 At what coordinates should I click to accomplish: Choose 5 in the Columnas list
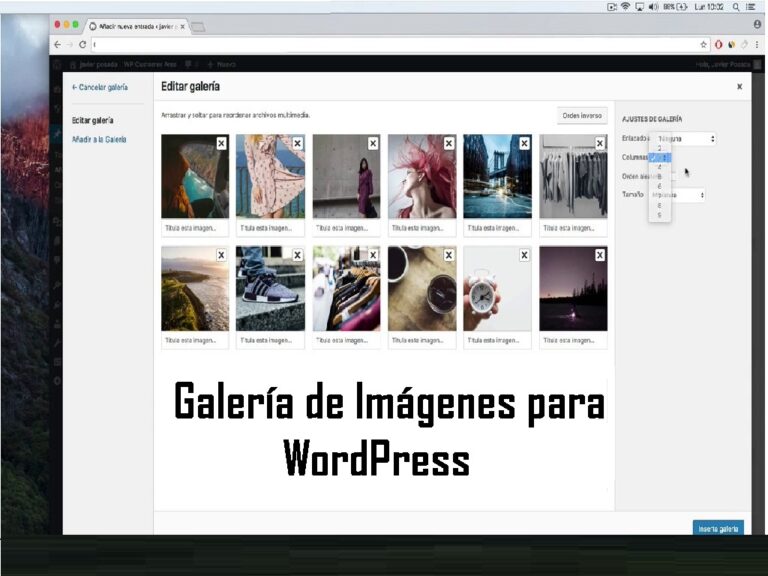(x=659, y=176)
